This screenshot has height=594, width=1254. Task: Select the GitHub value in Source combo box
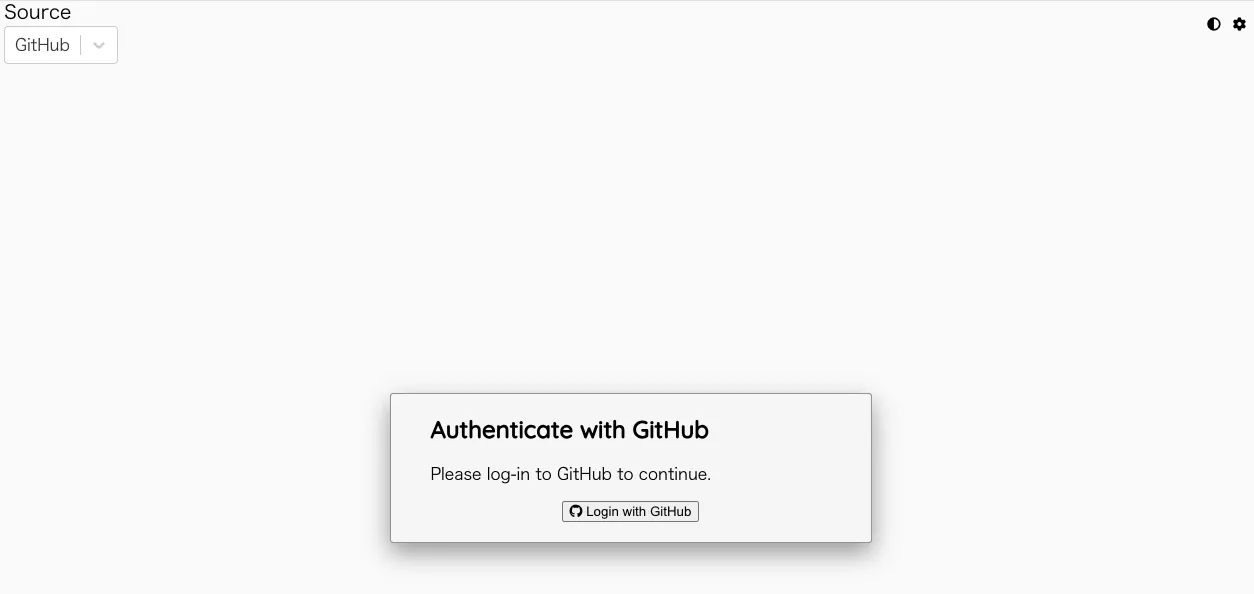click(x=42, y=45)
